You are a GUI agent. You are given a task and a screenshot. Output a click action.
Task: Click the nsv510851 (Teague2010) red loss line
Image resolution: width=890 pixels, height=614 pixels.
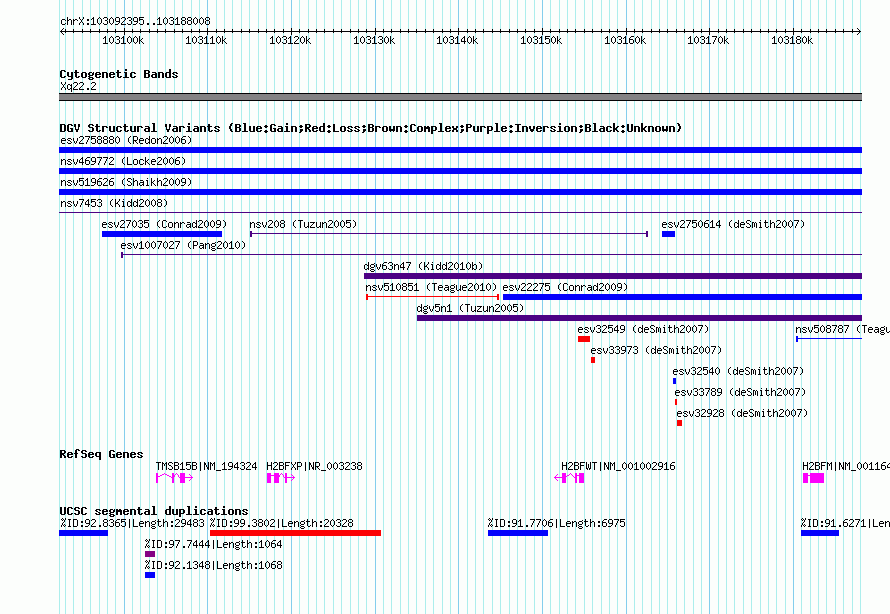[433, 297]
